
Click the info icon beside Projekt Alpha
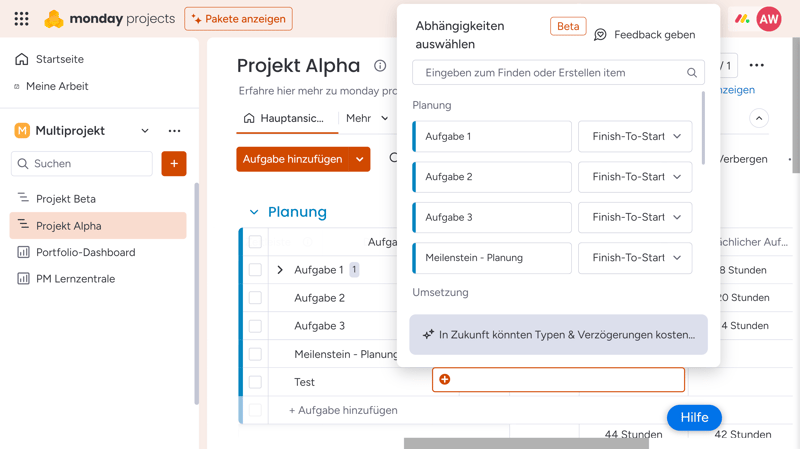click(x=380, y=66)
